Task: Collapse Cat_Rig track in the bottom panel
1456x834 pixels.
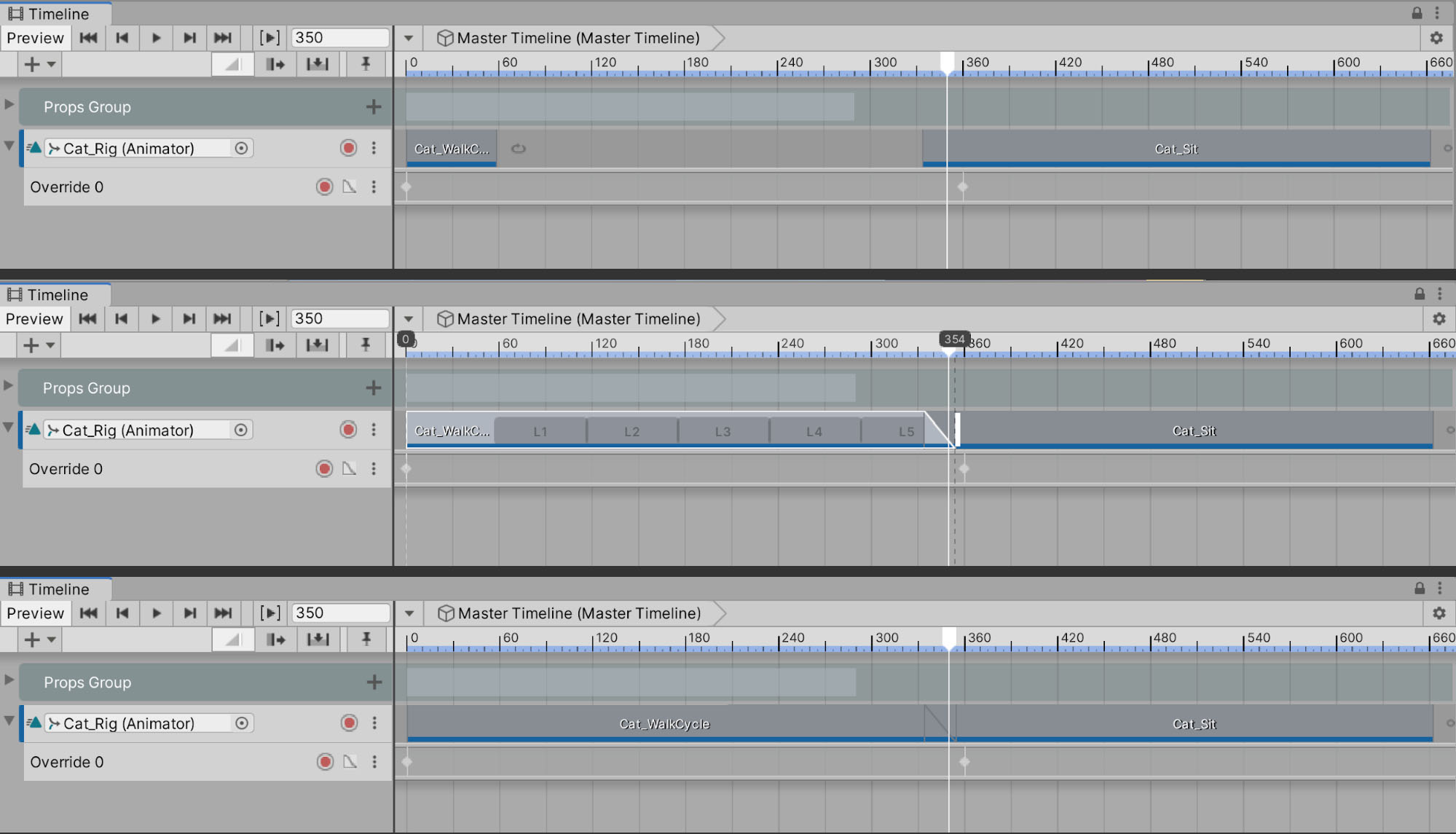Action: 9,721
